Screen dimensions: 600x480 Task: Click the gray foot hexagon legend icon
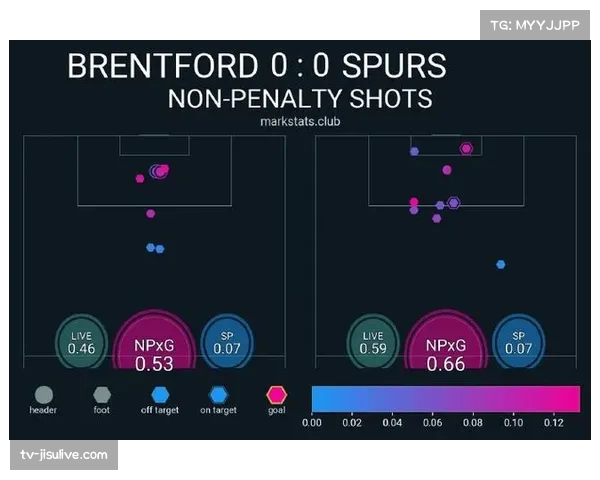click(101, 394)
